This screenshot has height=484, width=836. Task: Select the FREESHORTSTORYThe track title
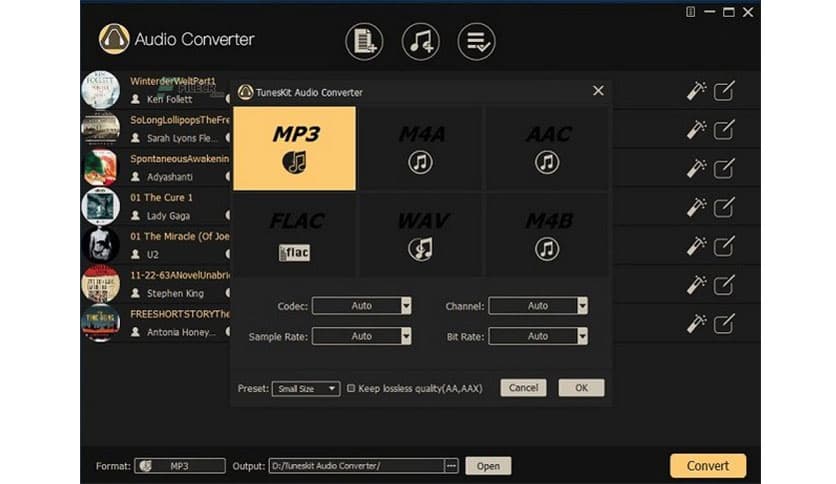point(180,314)
